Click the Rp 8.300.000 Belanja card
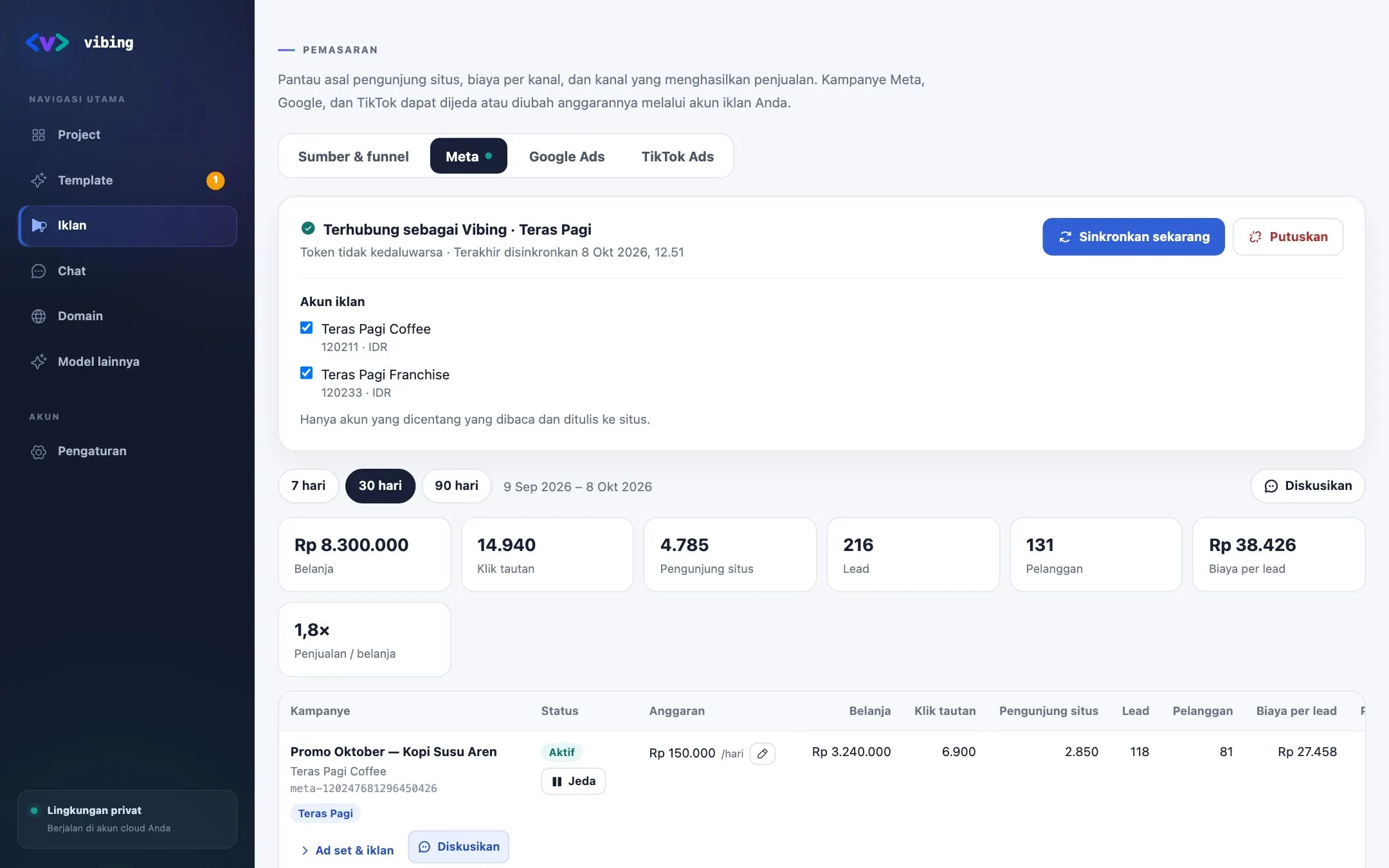The width and height of the screenshot is (1389, 868). 364,554
